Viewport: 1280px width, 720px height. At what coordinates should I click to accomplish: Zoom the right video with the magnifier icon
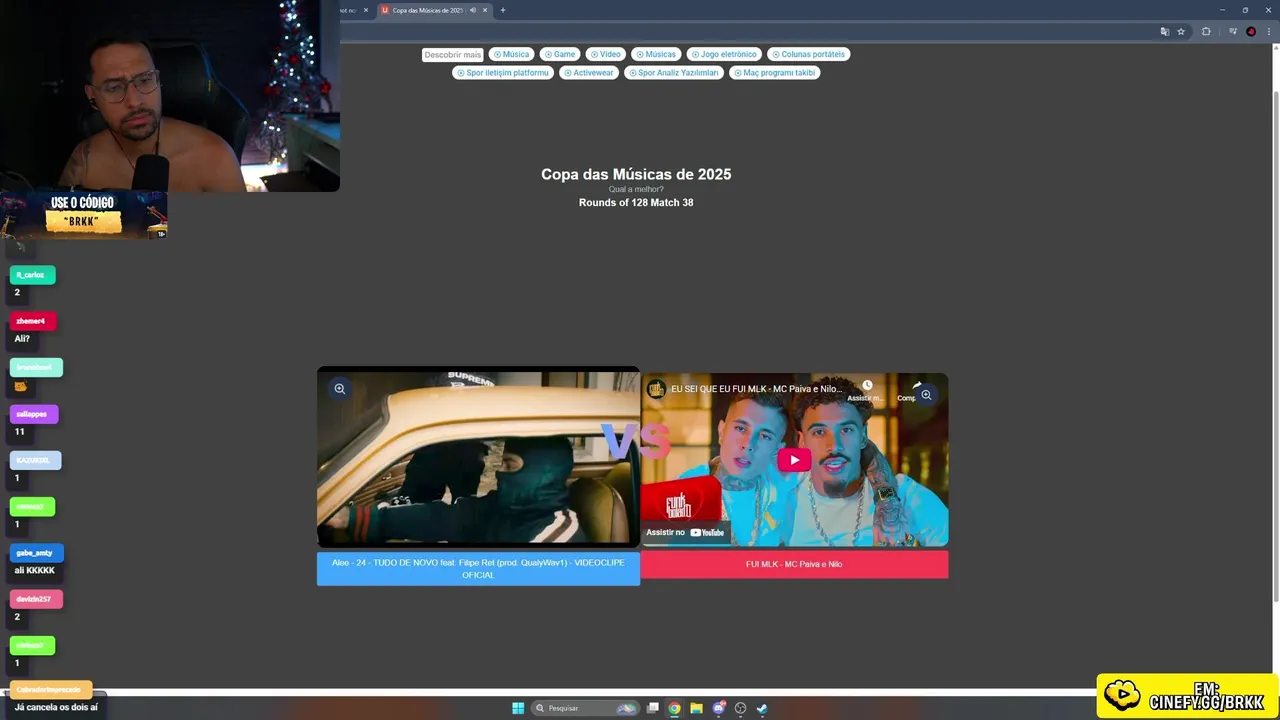click(x=926, y=395)
